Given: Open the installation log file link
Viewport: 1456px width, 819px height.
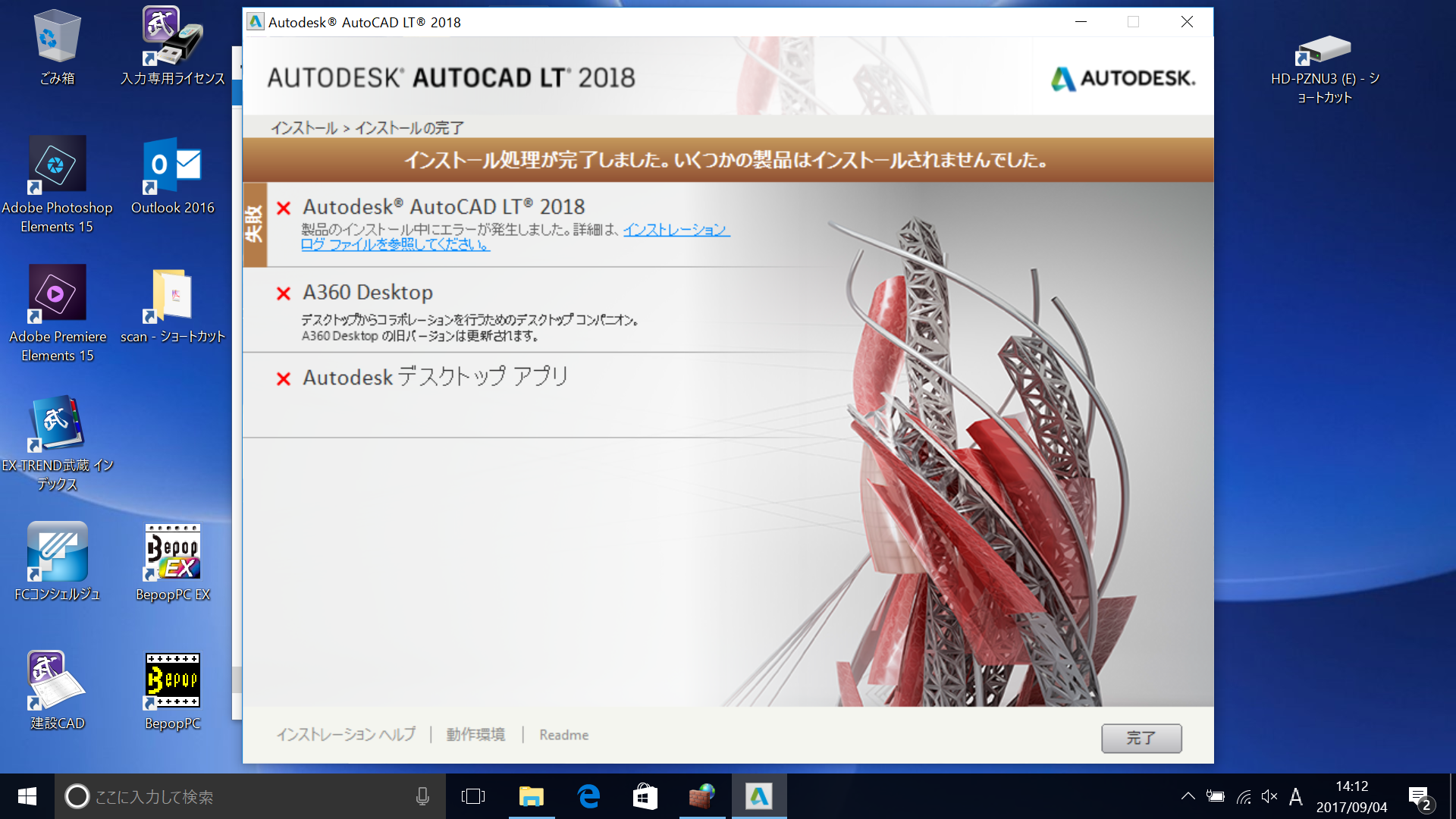Looking at the screenshot, I should pos(516,237).
